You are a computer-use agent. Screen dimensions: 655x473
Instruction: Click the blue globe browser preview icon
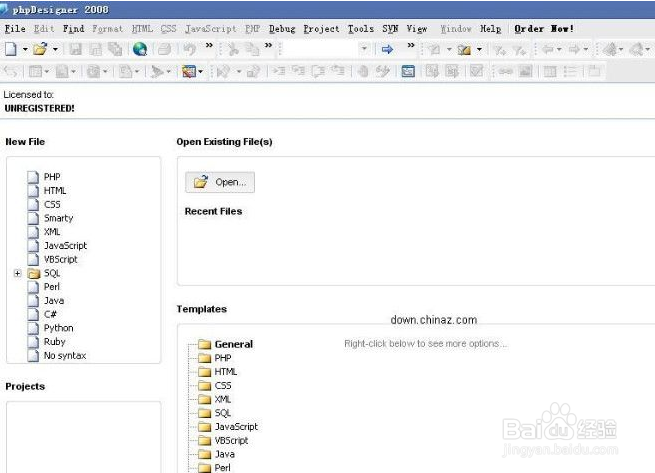coord(140,49)
